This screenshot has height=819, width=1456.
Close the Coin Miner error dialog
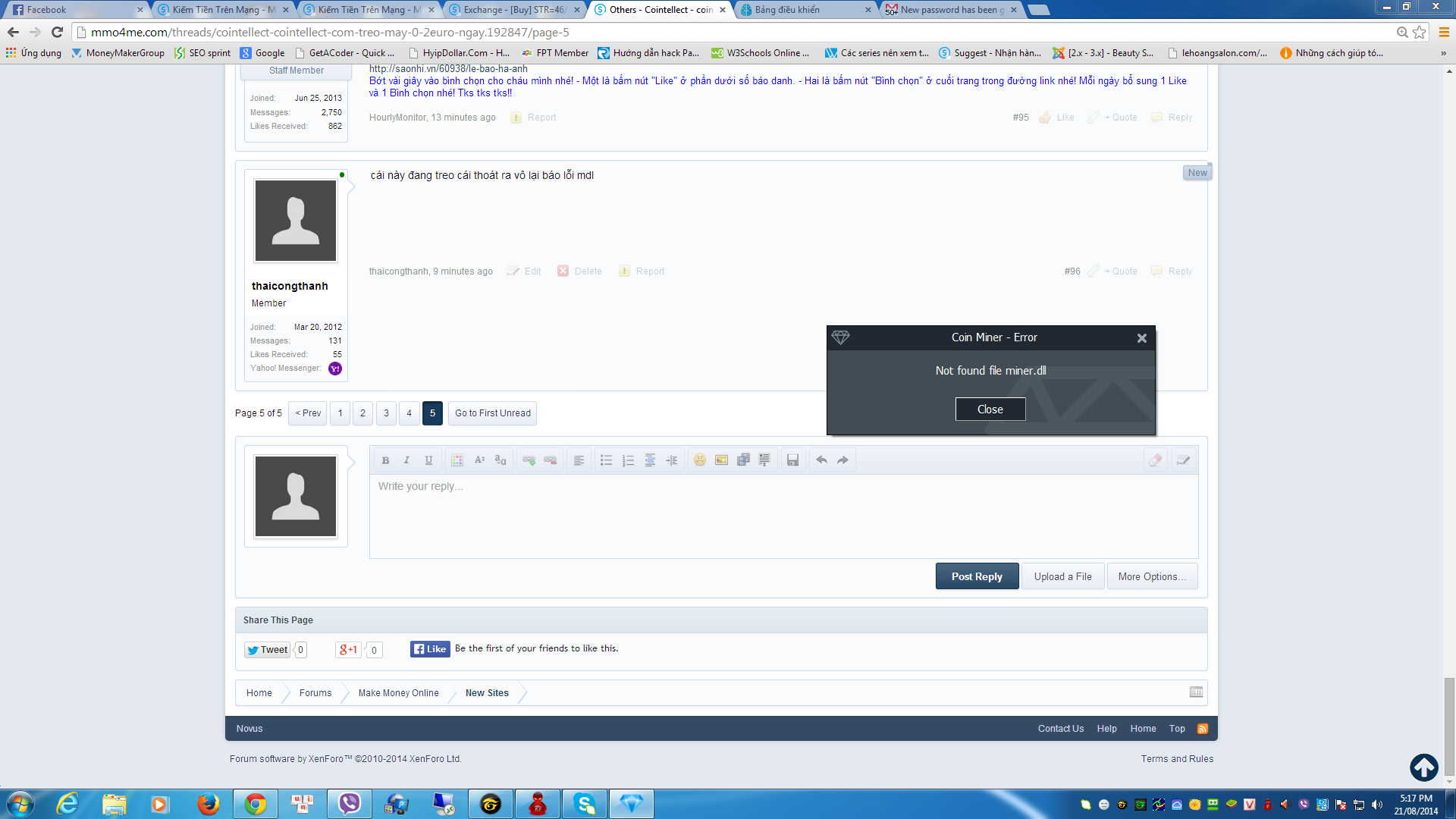pyautogui.click(x=990, y=409)
